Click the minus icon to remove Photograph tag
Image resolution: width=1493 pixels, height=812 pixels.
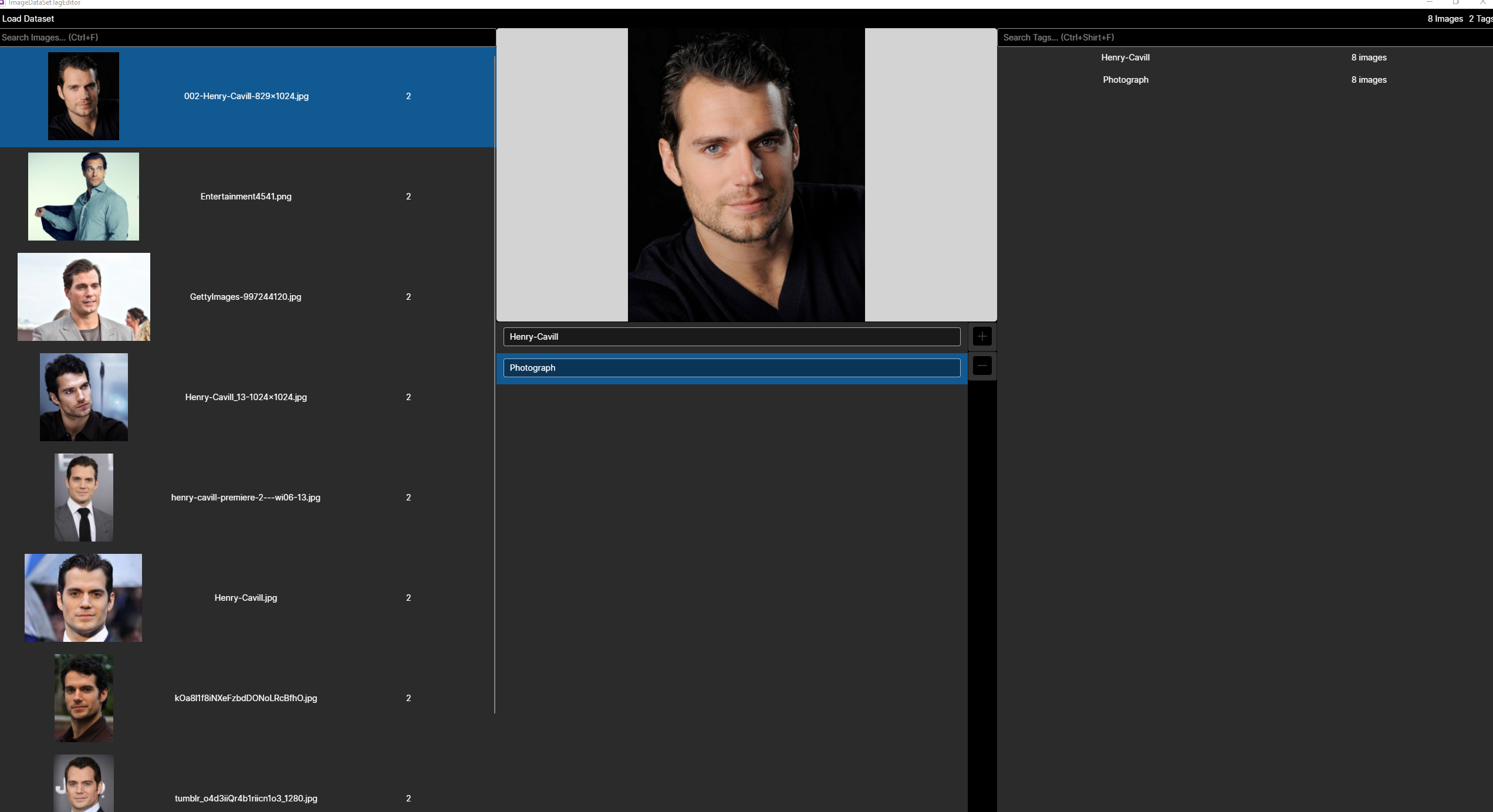(982, 366)
